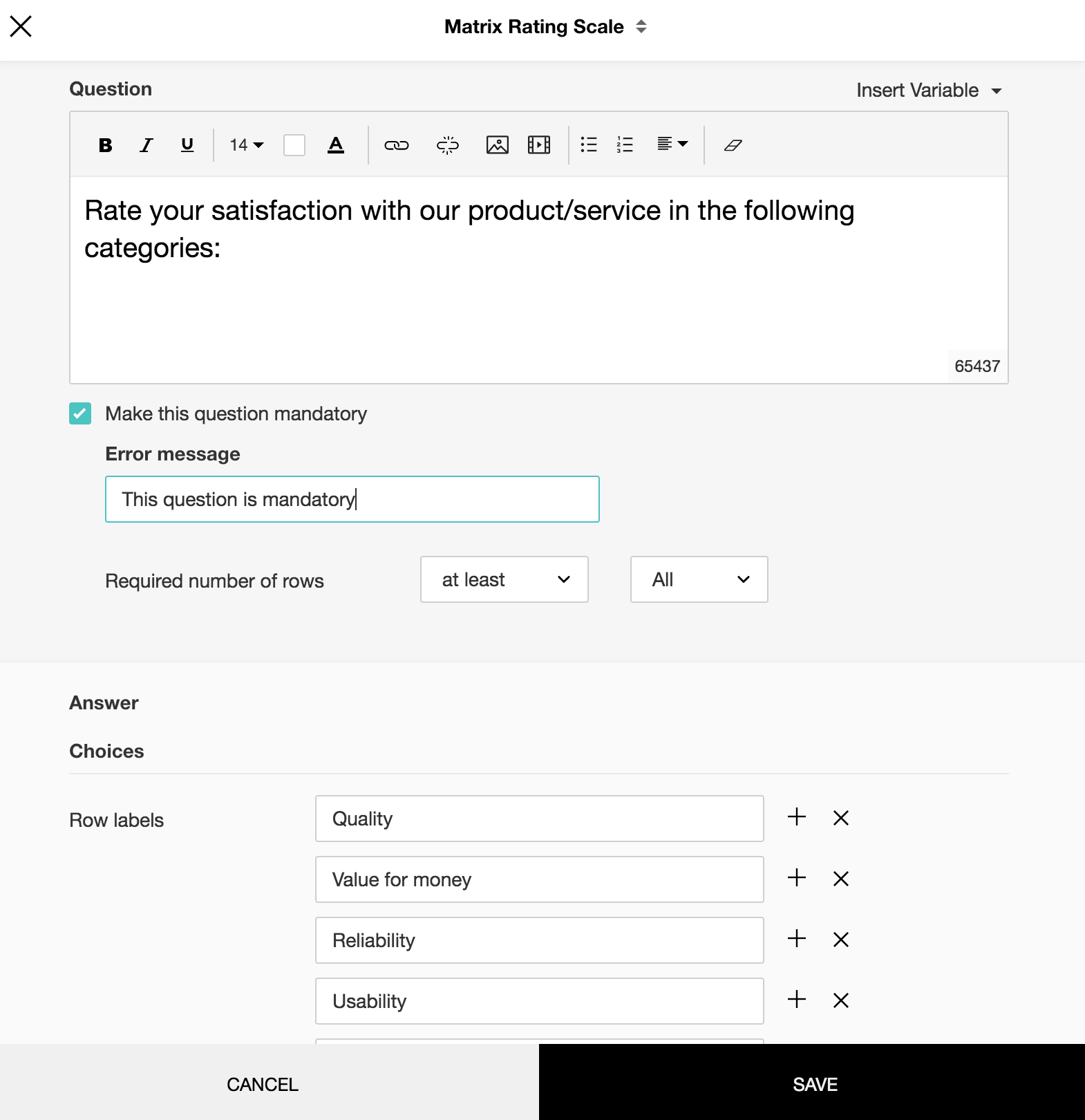Edit the Value for money row label

pyautogui.click(x=540, y=879)
